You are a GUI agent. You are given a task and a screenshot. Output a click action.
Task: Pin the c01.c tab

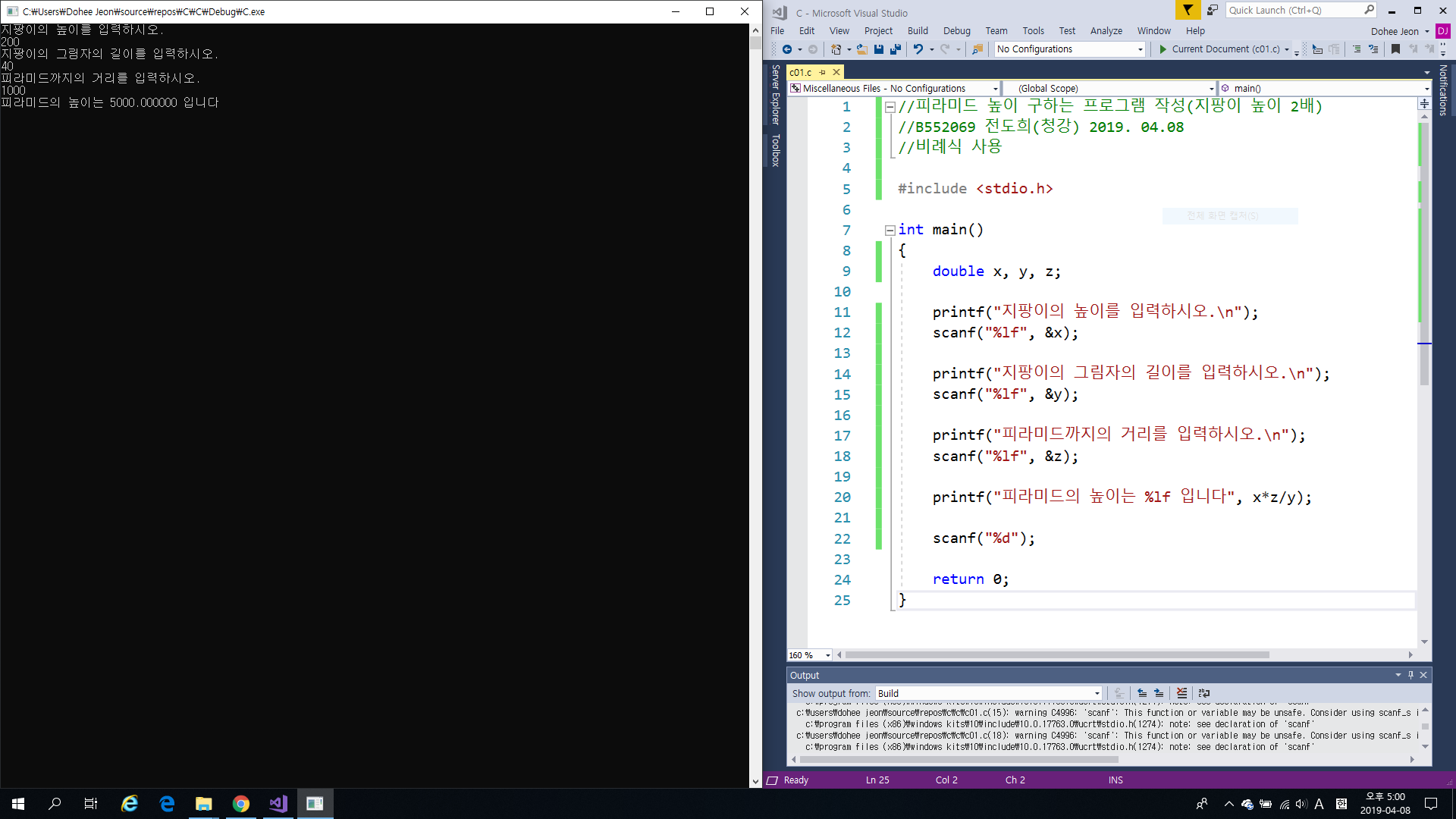(x=823, y=72)
